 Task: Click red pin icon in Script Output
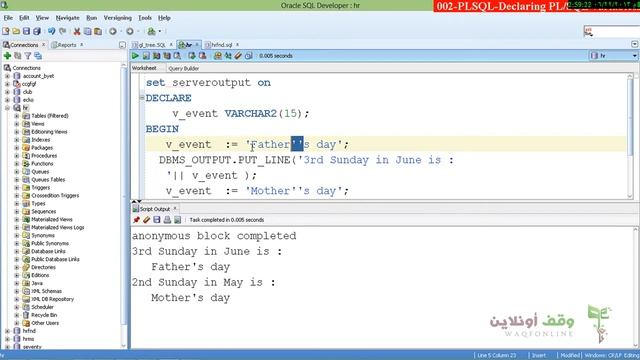[136, 220]
